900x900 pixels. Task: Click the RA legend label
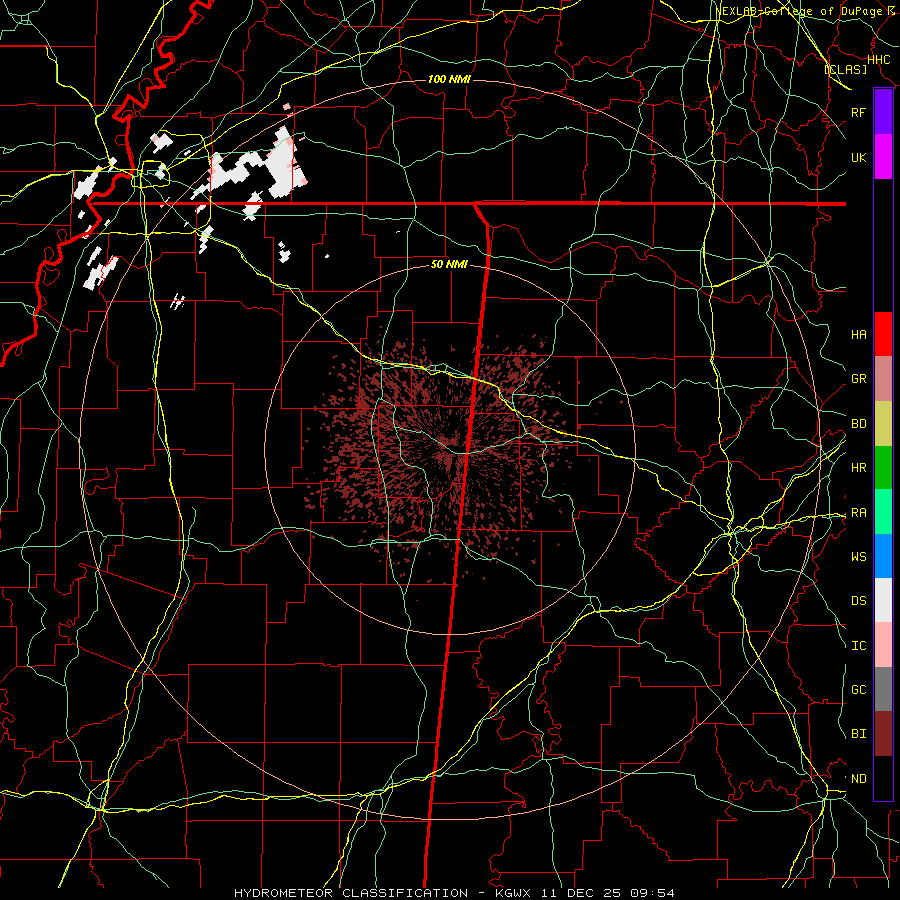[858, 513]
